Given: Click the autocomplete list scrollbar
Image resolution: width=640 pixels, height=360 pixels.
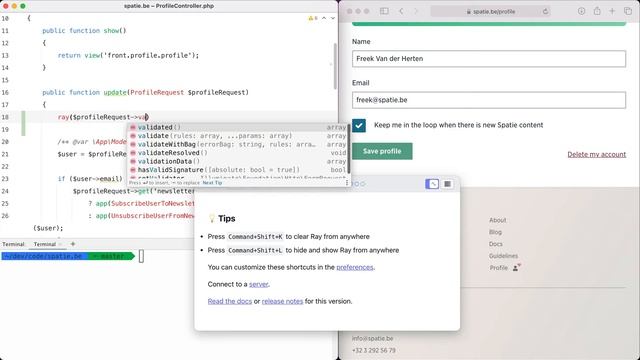Looking at the screenshot, I should (x=349, y=149).
